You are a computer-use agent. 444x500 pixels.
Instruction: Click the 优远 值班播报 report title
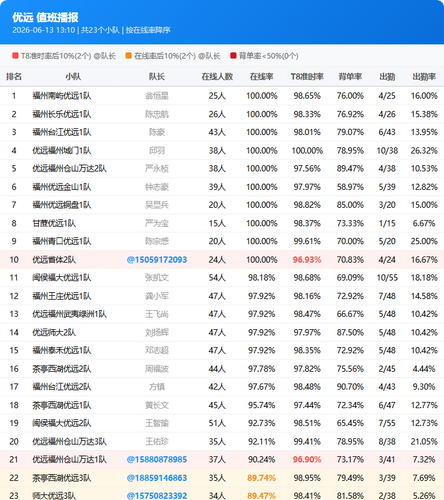[x=45, y=17]
